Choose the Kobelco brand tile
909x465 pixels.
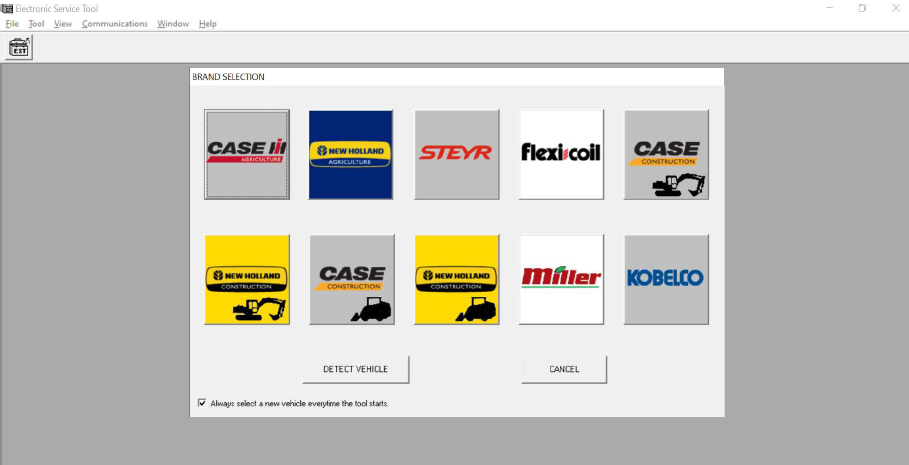click(666, 279)
